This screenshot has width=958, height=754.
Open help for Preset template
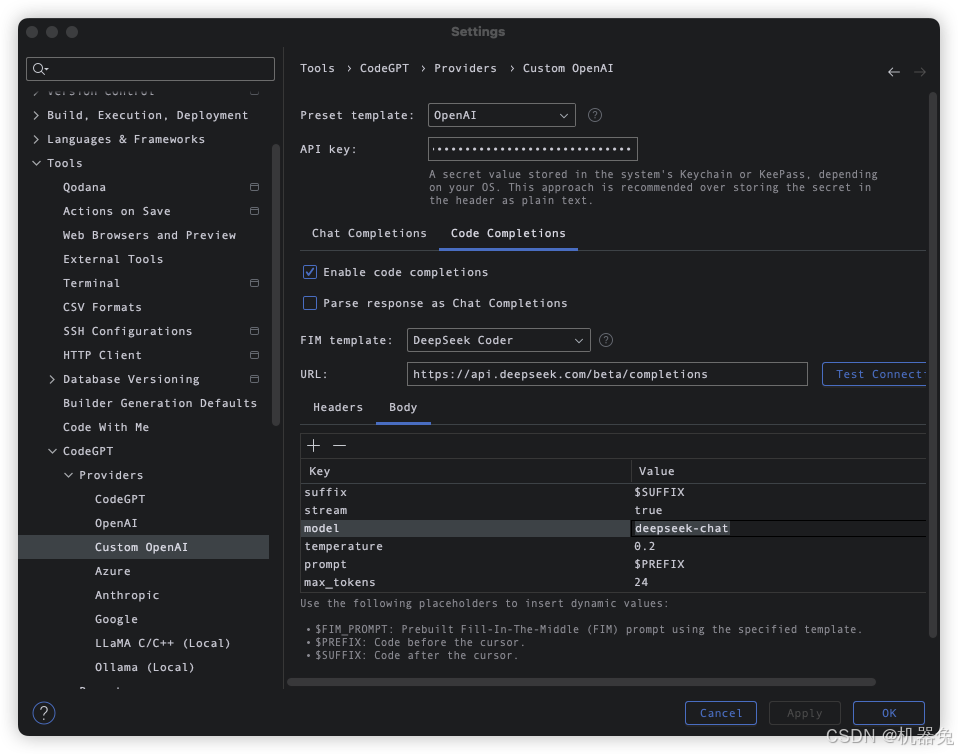coord(594,115)
